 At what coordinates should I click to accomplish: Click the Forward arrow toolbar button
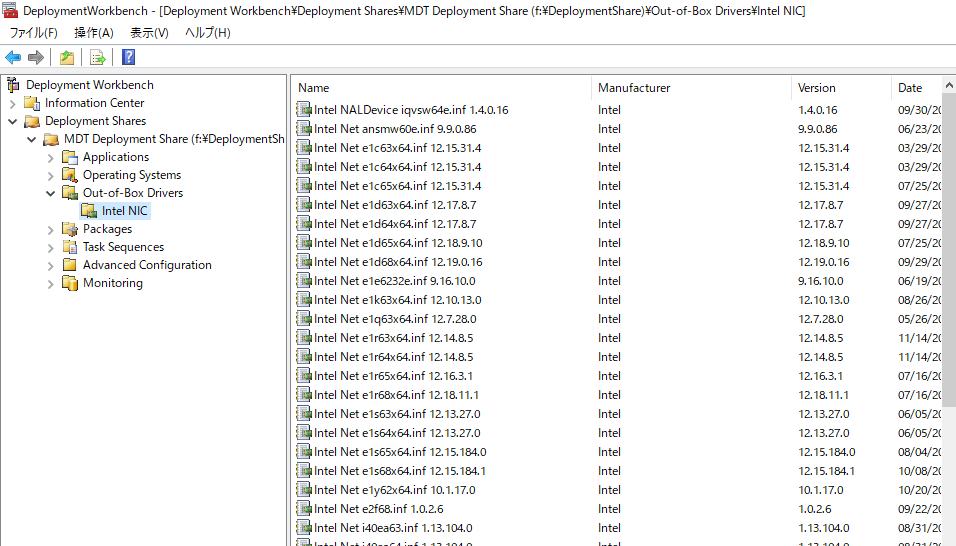[36, 57]
